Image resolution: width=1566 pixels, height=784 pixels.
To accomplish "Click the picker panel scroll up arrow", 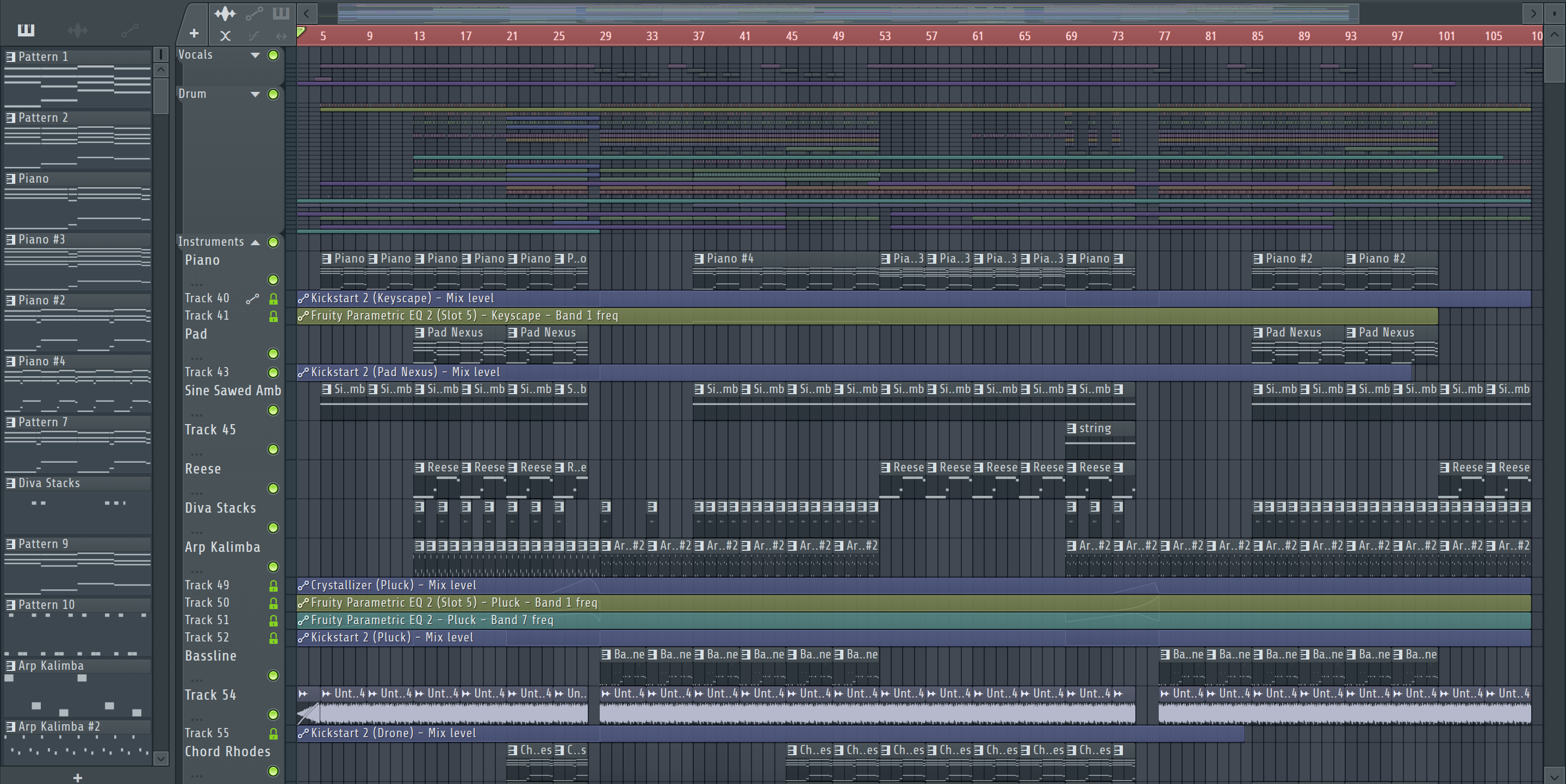I will (160, 69).
